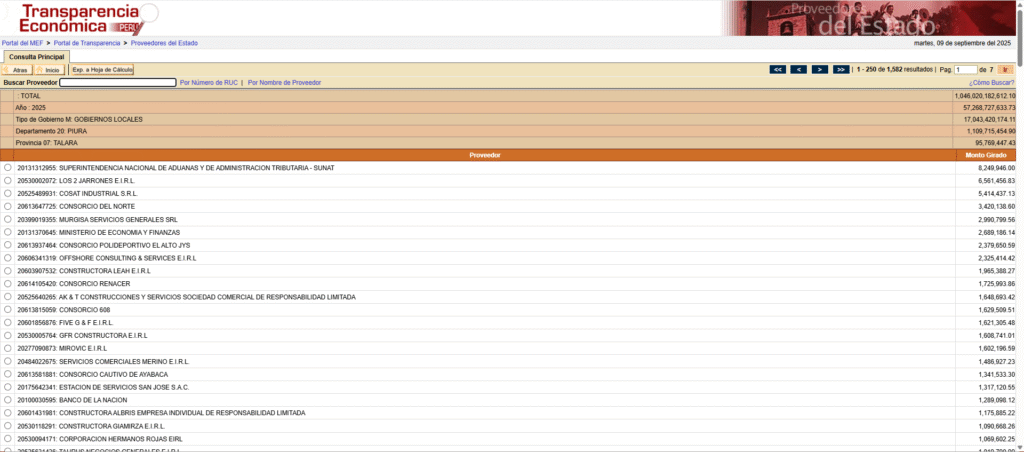Open the Proveedores del Estado breadcrumb link
Image resolution: width=1024 pixels, height=452 pixels.
[164, 43]
